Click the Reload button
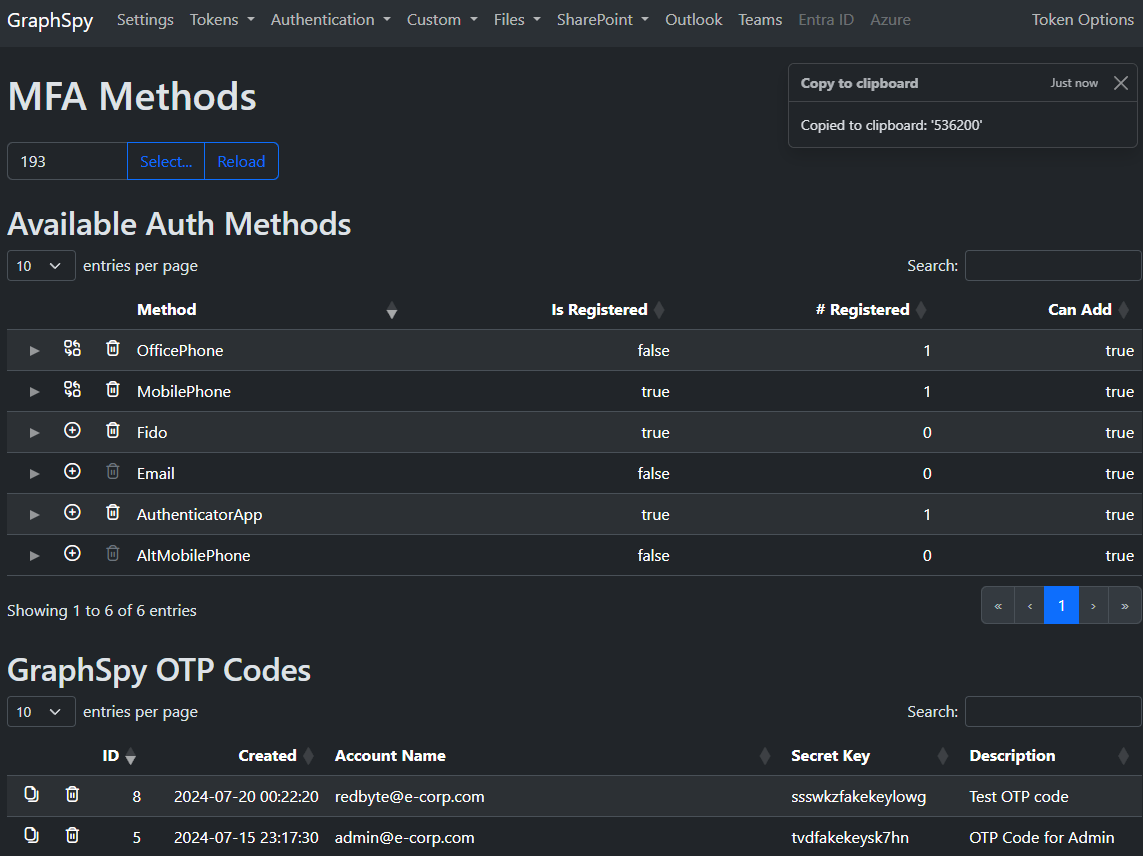Screen dimensions: 1143x856 pyautogui.click(x=241, y=161)
